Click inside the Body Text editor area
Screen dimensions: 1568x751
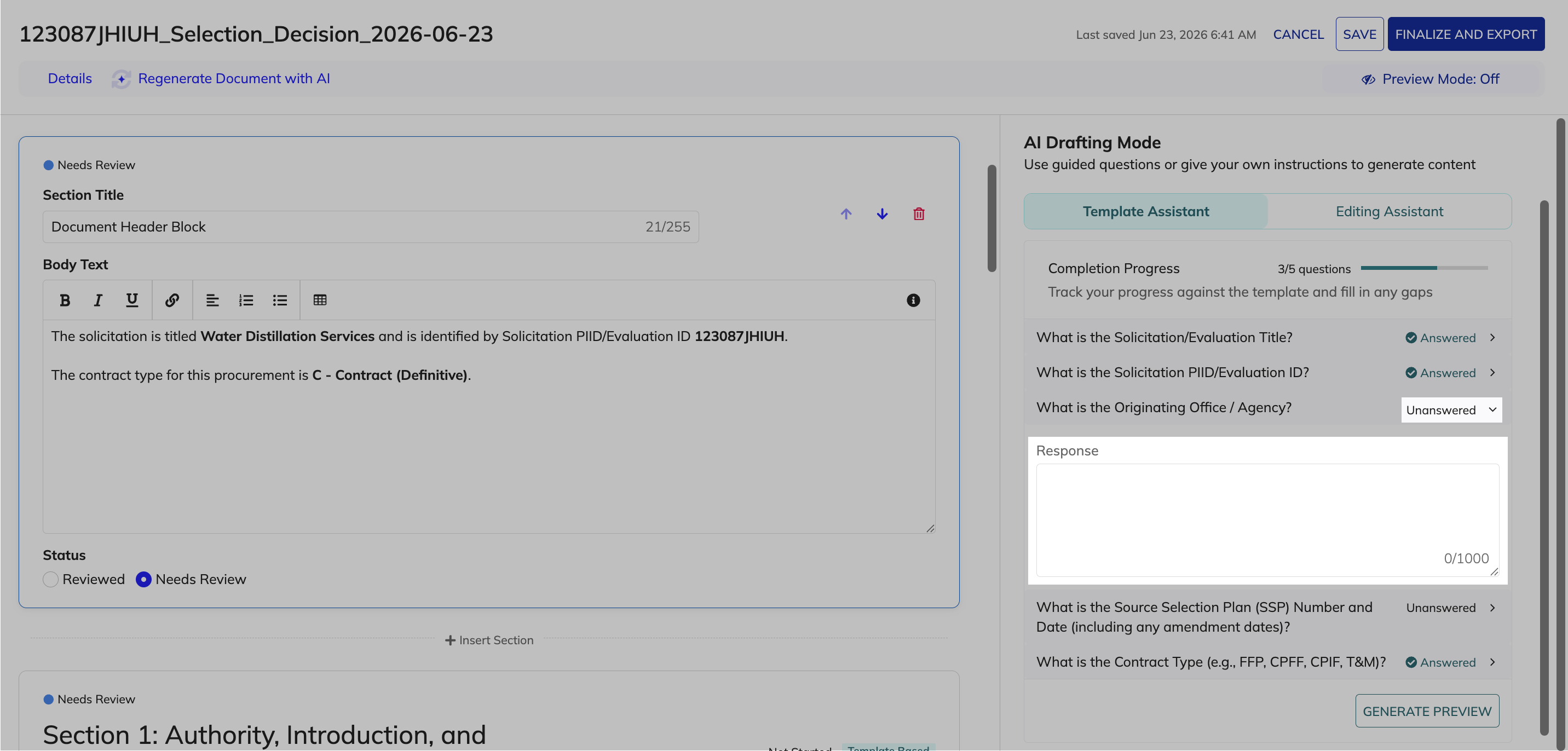point(489,426)
